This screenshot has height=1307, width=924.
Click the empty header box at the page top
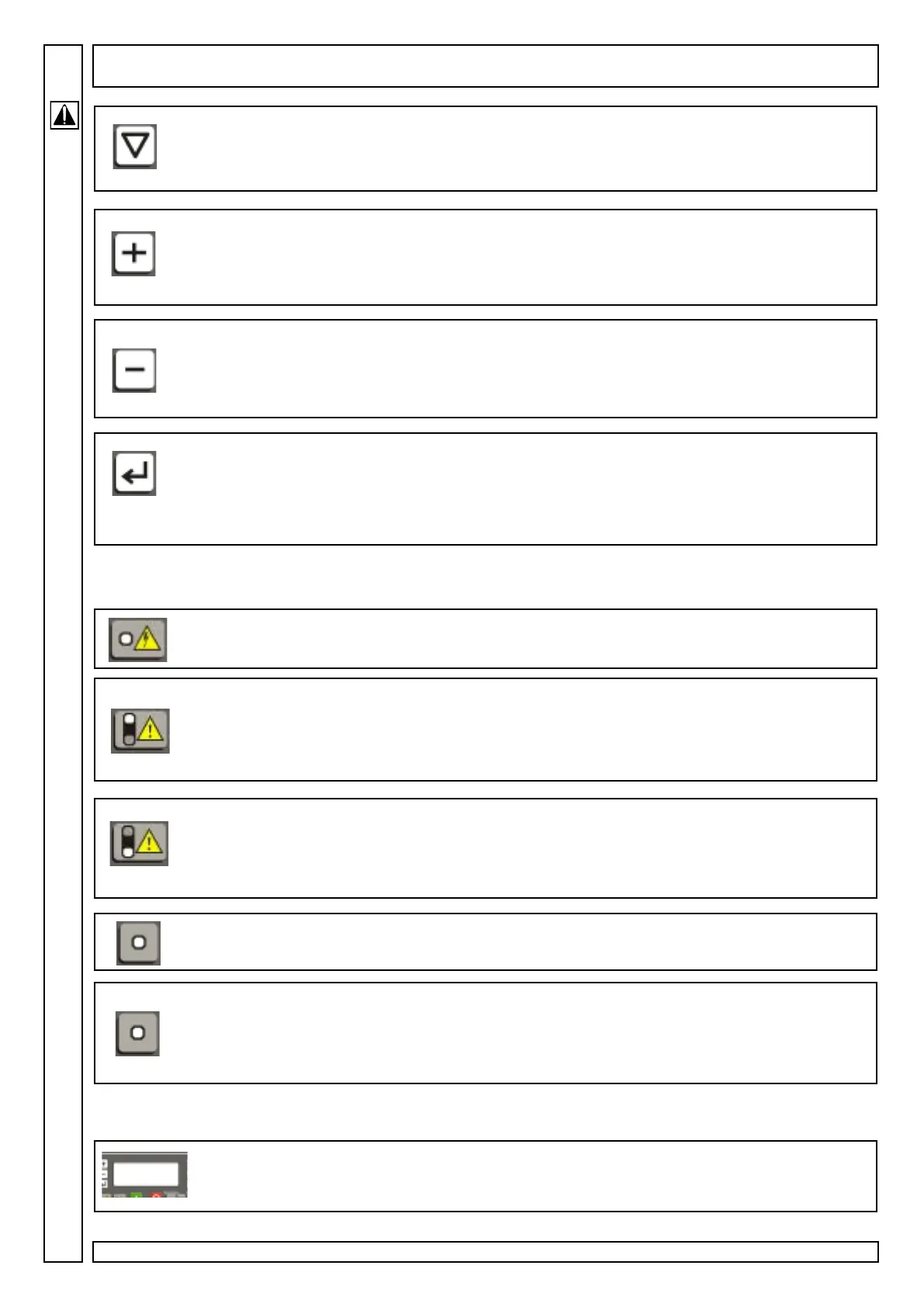485,66
